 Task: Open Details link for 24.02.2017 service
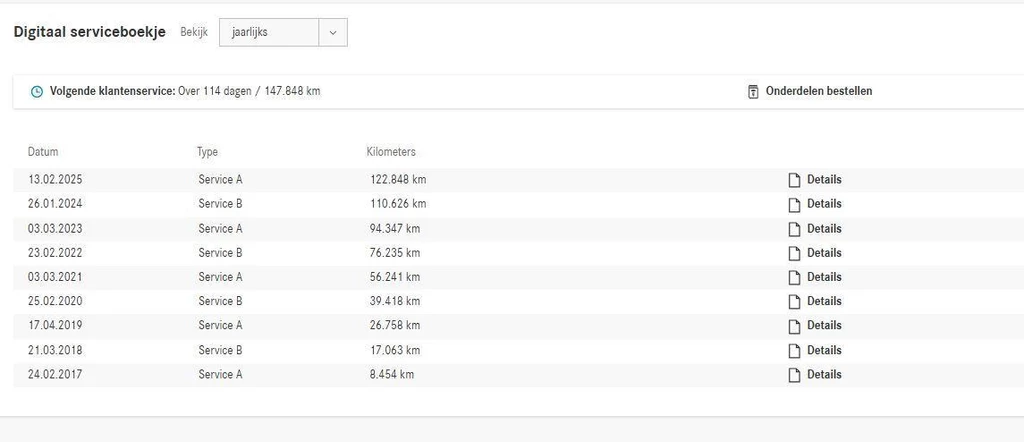(824, 374)
